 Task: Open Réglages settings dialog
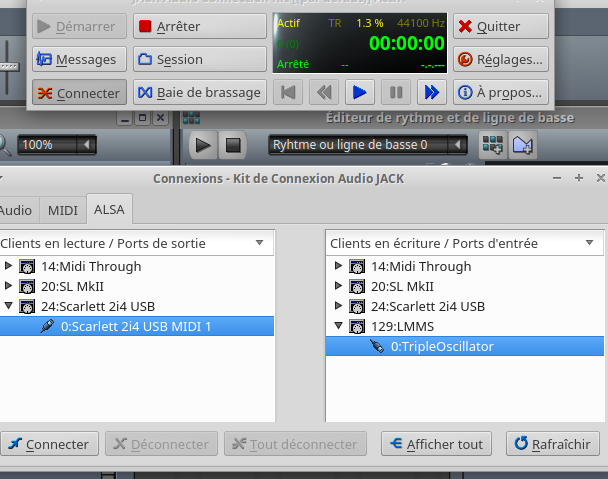[x=501, y=59]
